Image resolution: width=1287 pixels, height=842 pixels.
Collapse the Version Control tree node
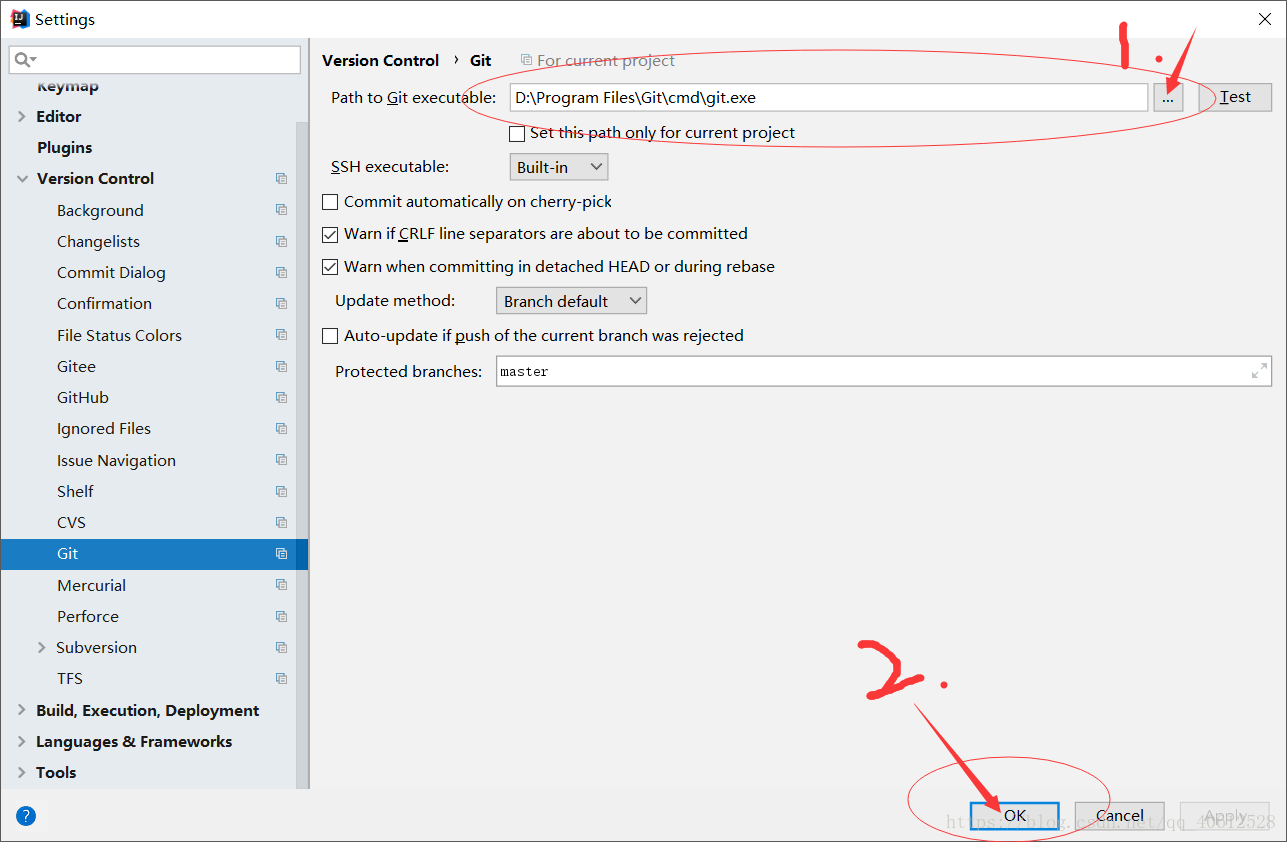pos(22,179)
